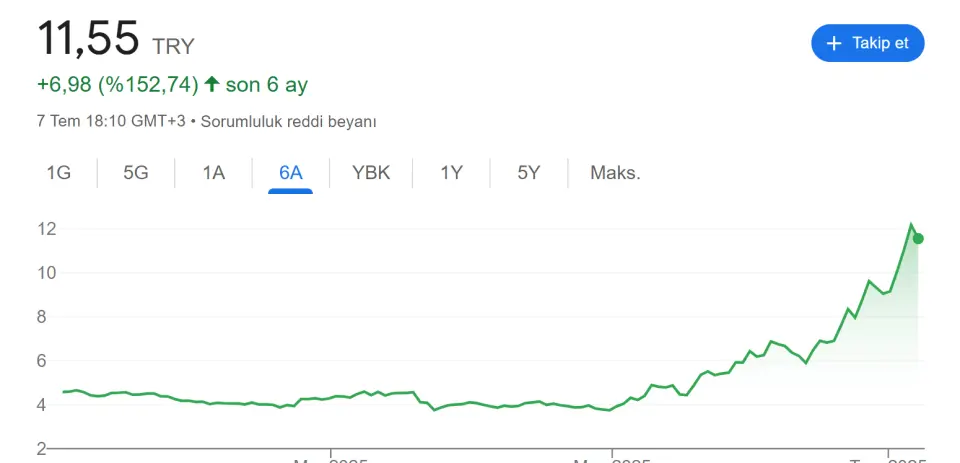Screen dimensions: 960x463
Task: Click the 7 Tem 18:10 GMT+3 timestamp
Action: tap(111, 121)
